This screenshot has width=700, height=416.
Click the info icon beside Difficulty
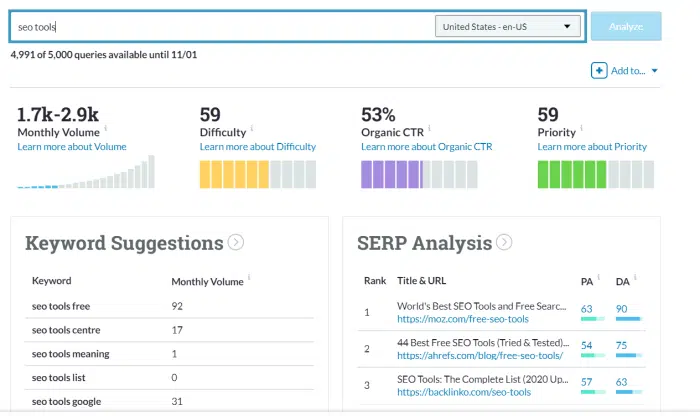252,128
